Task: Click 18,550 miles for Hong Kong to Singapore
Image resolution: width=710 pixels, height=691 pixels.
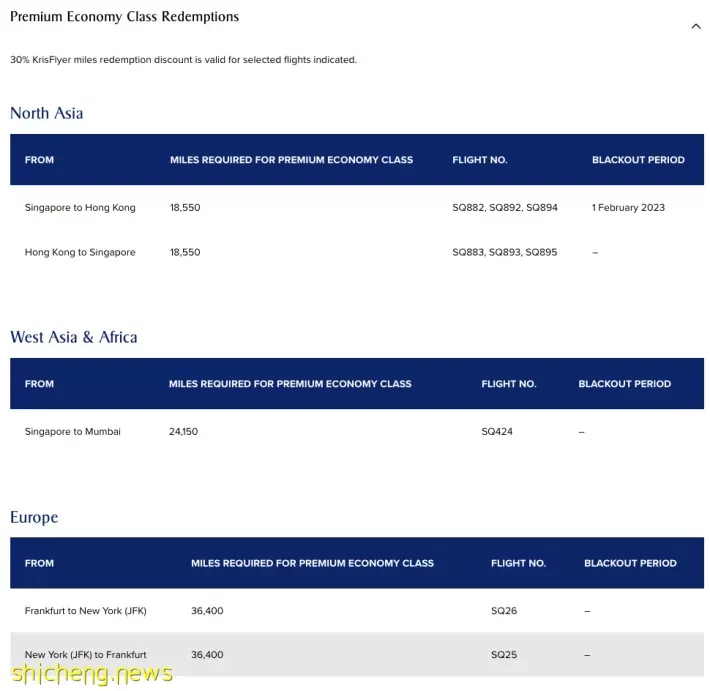Action: pos(185,252)
